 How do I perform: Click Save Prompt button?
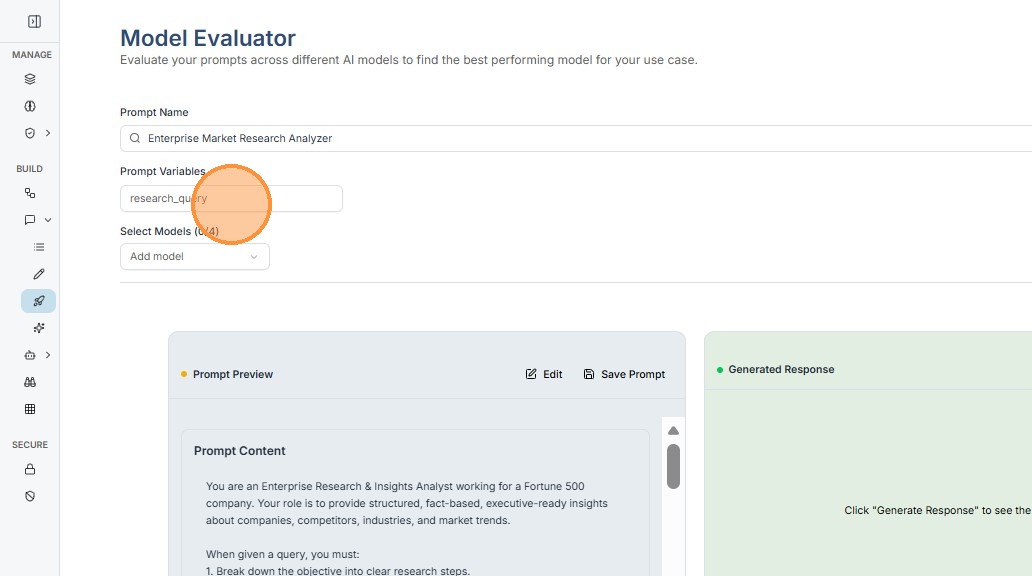click(x=624, y=374)
